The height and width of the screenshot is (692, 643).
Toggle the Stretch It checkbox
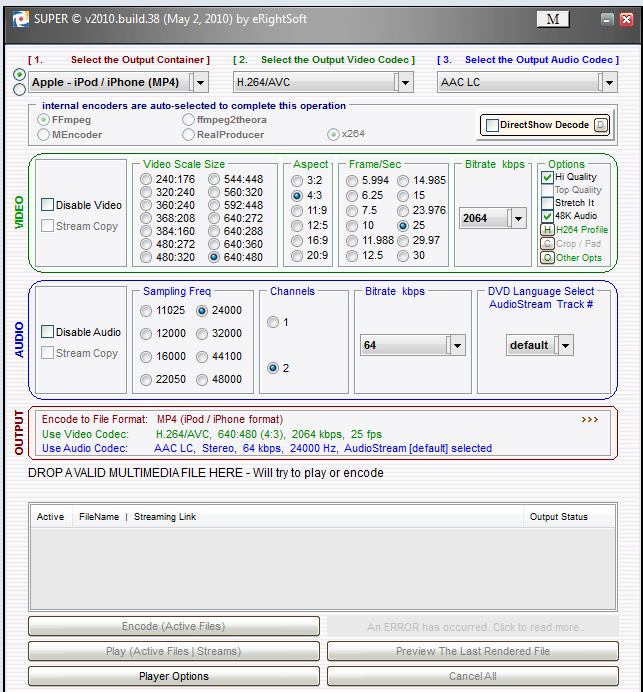tap(547, 203)
